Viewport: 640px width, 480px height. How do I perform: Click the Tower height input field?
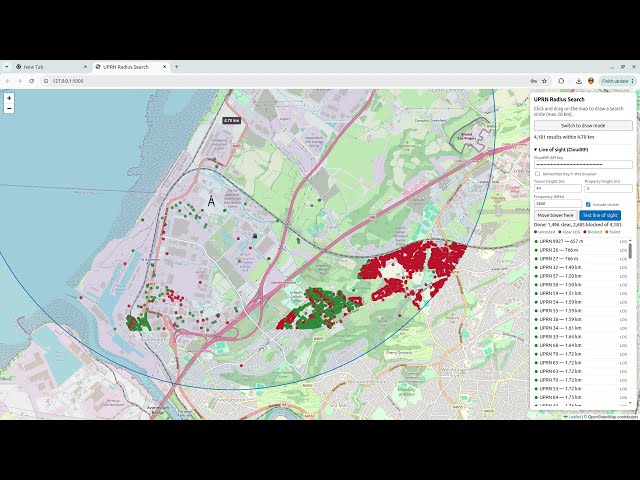(x=558, y=188)
